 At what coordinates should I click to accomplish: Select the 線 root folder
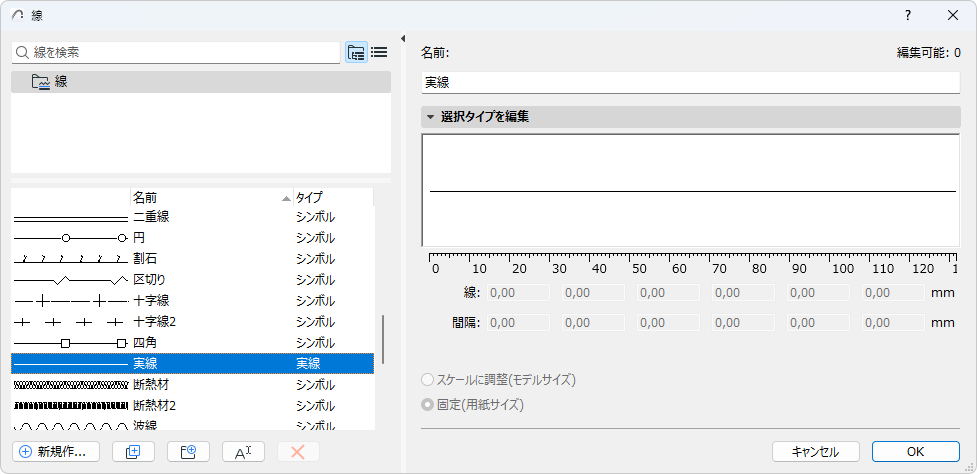pos(201,82)
